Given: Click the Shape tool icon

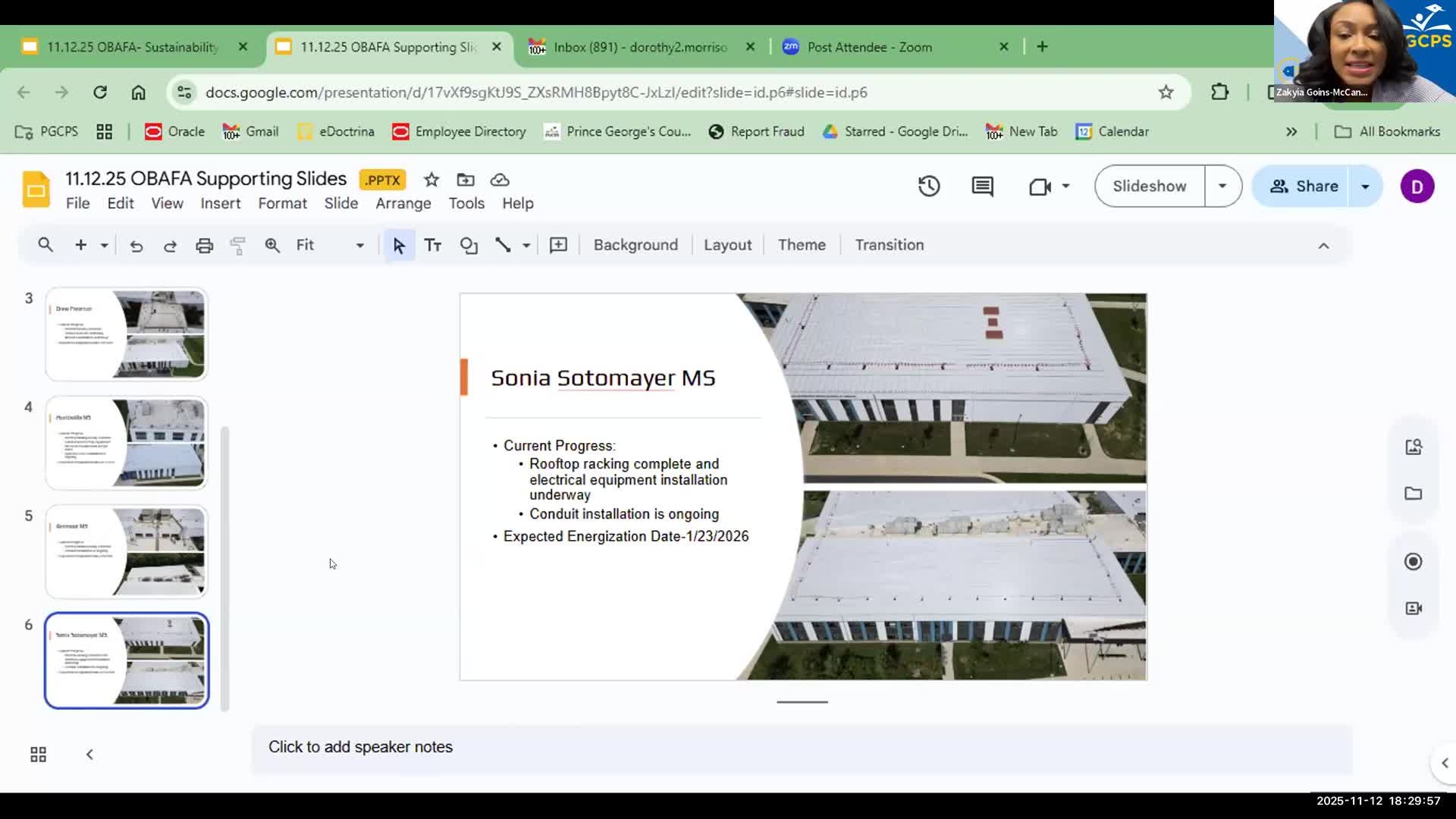Looking at the screenshot, I should 469,245.
